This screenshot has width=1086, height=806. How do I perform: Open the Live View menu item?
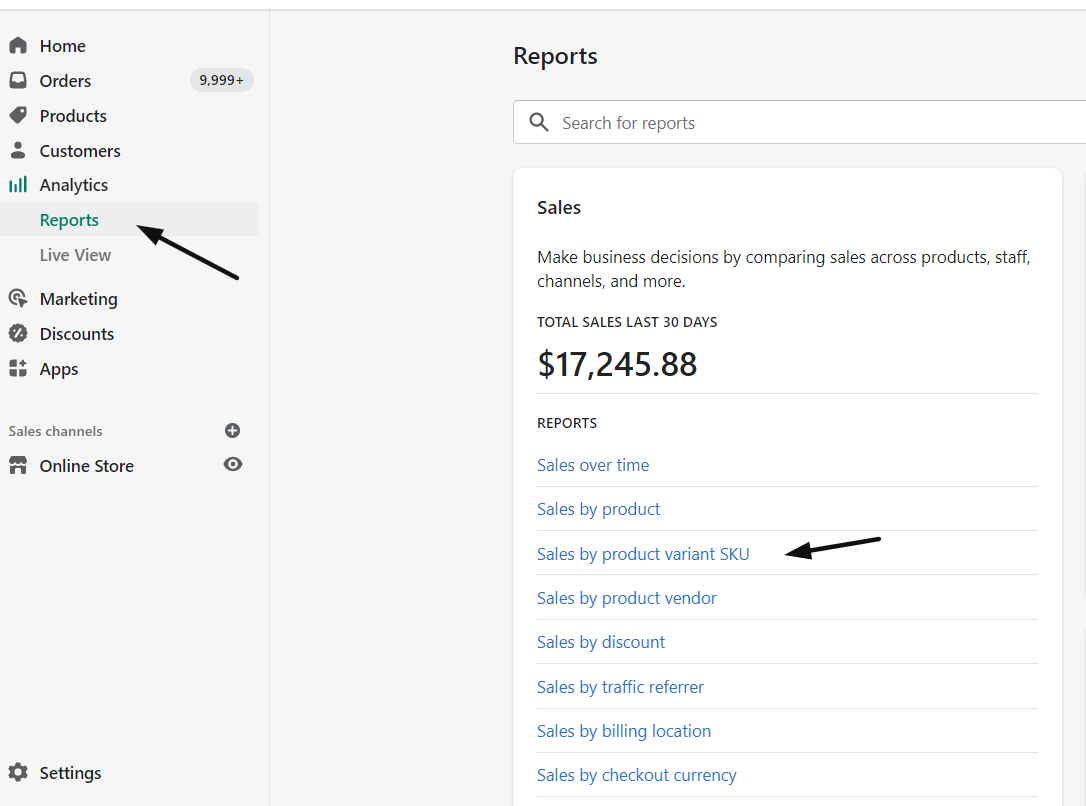(75, 255)
